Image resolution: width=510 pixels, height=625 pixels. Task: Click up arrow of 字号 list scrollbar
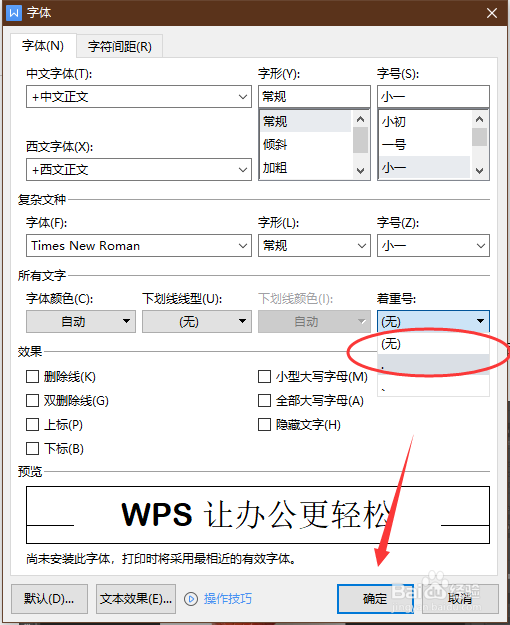[479, 119]
